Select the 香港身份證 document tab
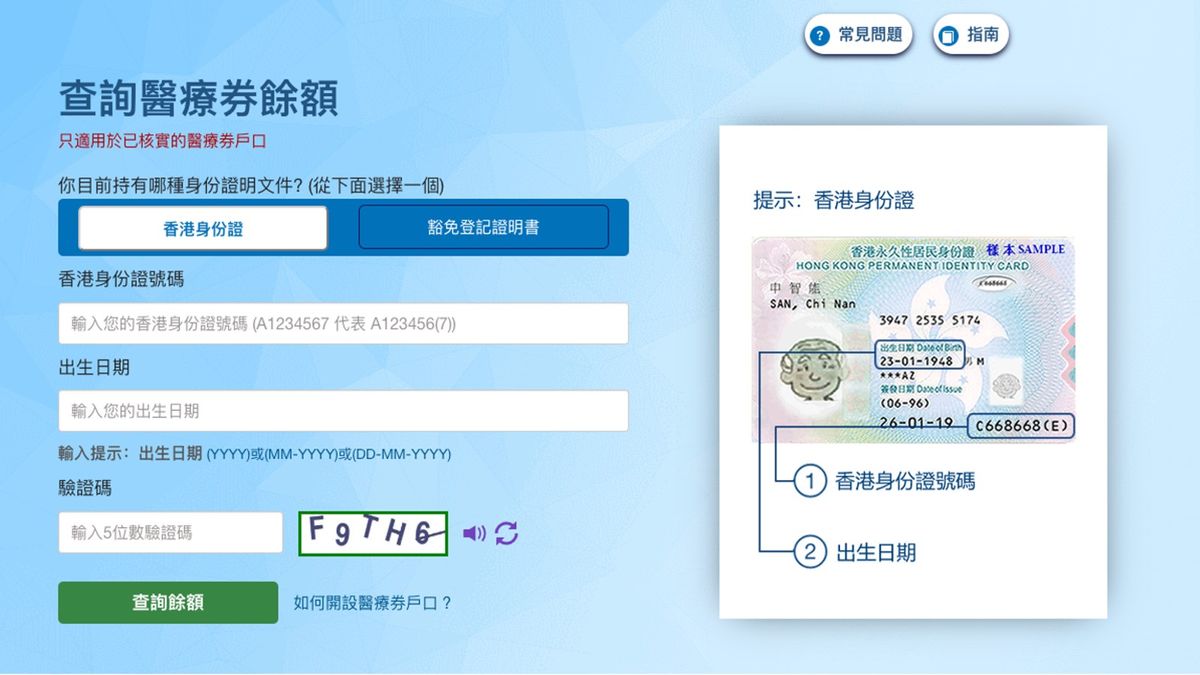The image size is (1200, 675). tap(203, 228)
